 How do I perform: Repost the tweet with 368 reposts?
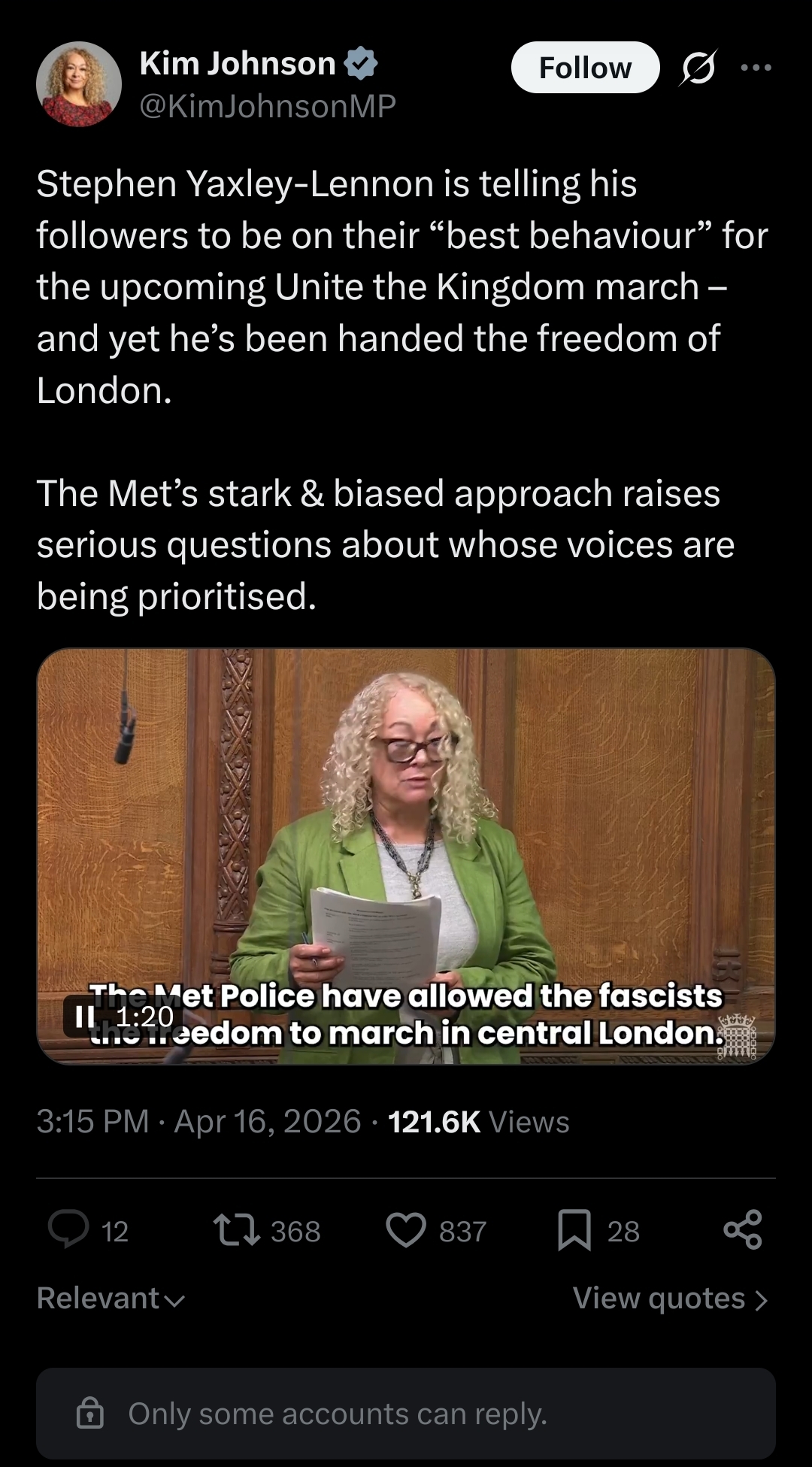point(237,1230)
